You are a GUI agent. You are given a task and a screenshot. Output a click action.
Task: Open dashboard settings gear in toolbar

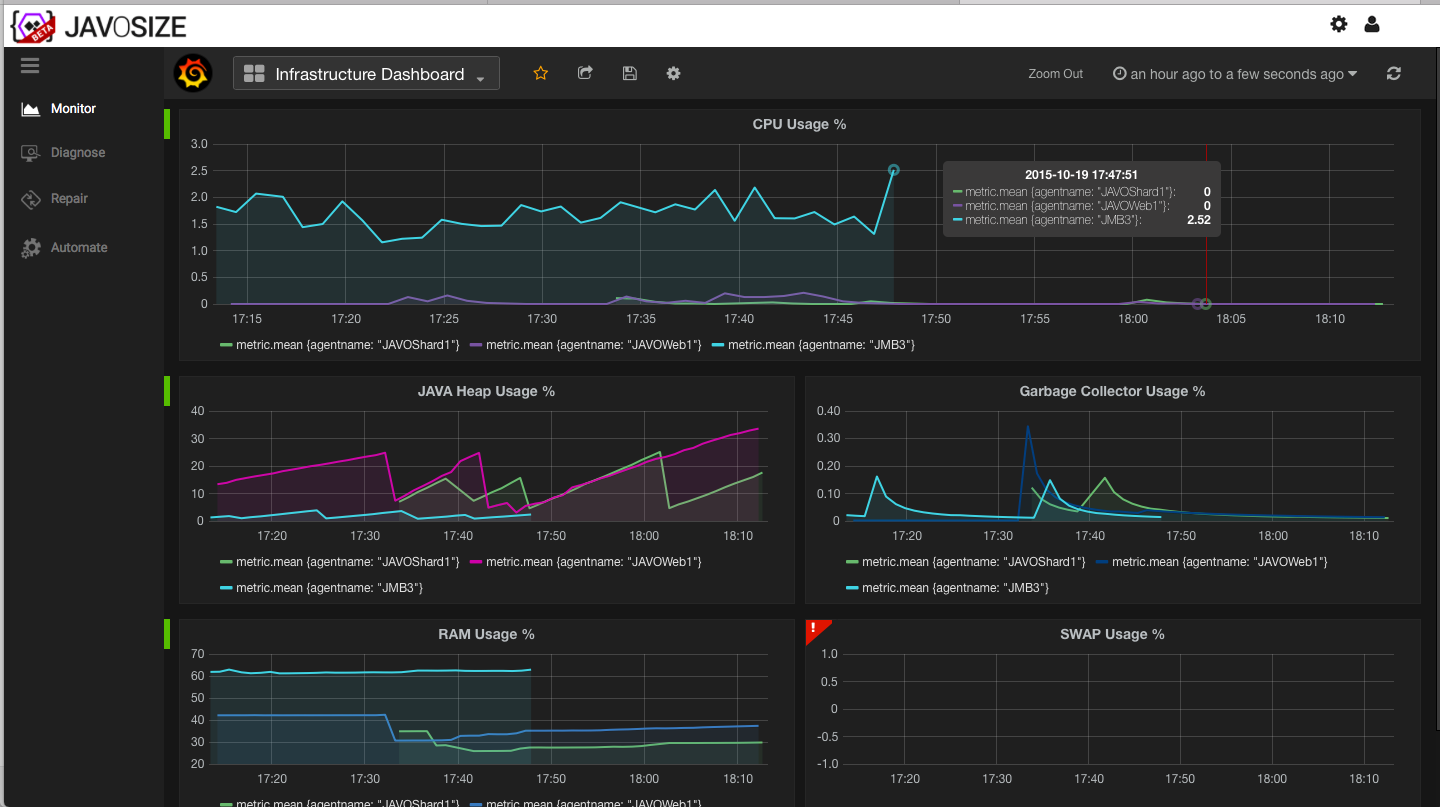tap(674, 73)
